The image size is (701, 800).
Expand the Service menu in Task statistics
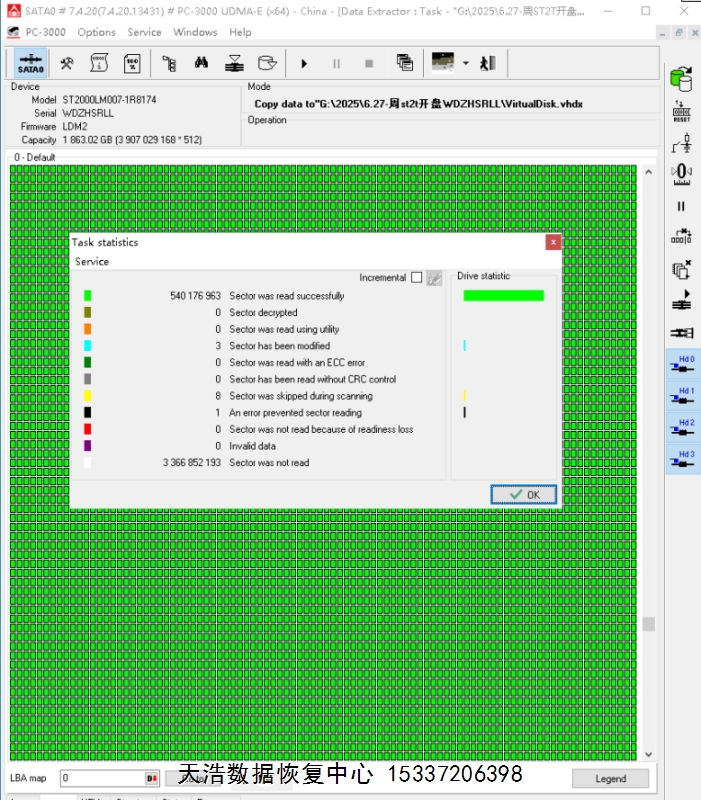point(92,262)
